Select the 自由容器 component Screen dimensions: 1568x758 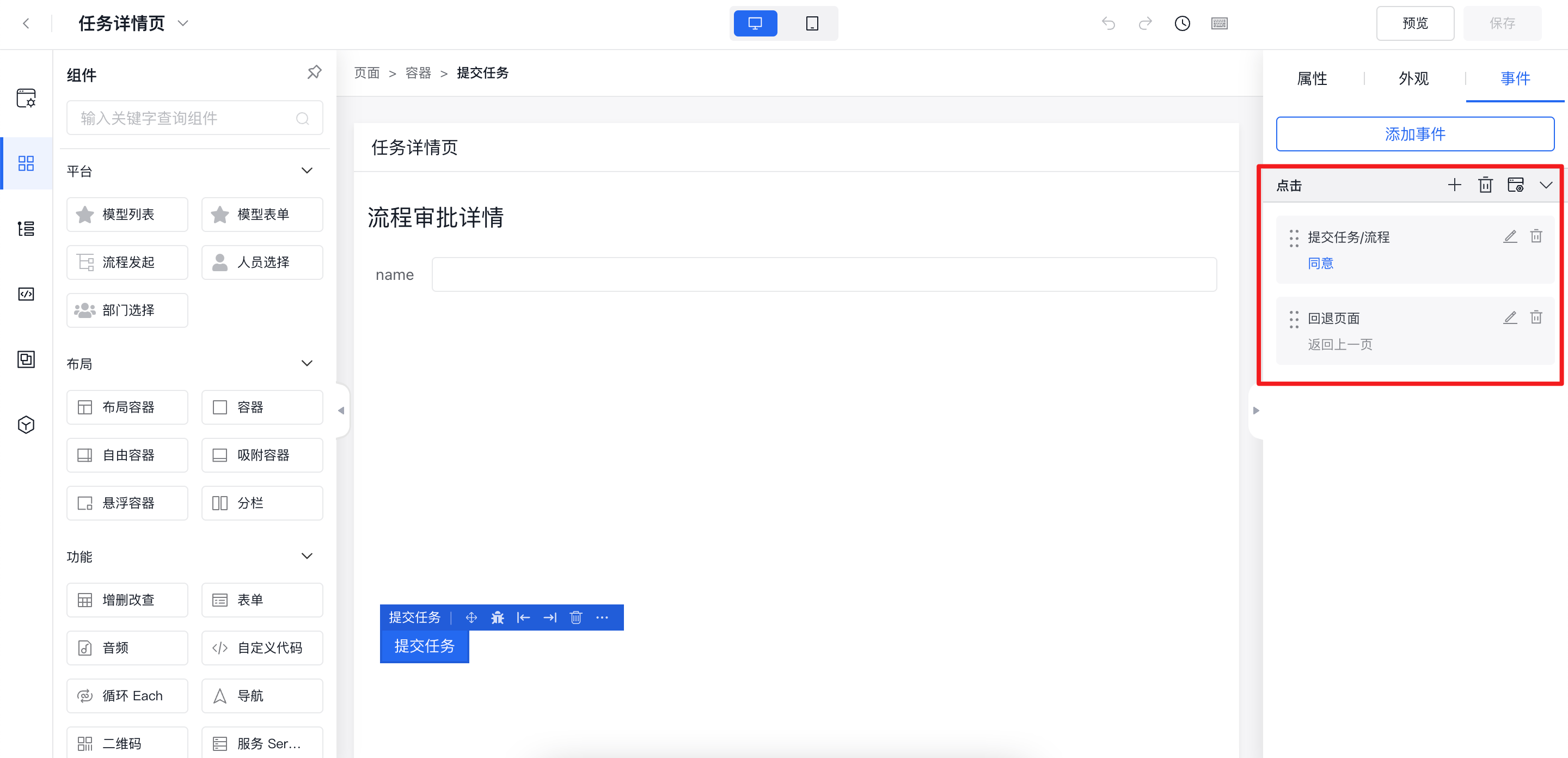(x=127, y=455)
